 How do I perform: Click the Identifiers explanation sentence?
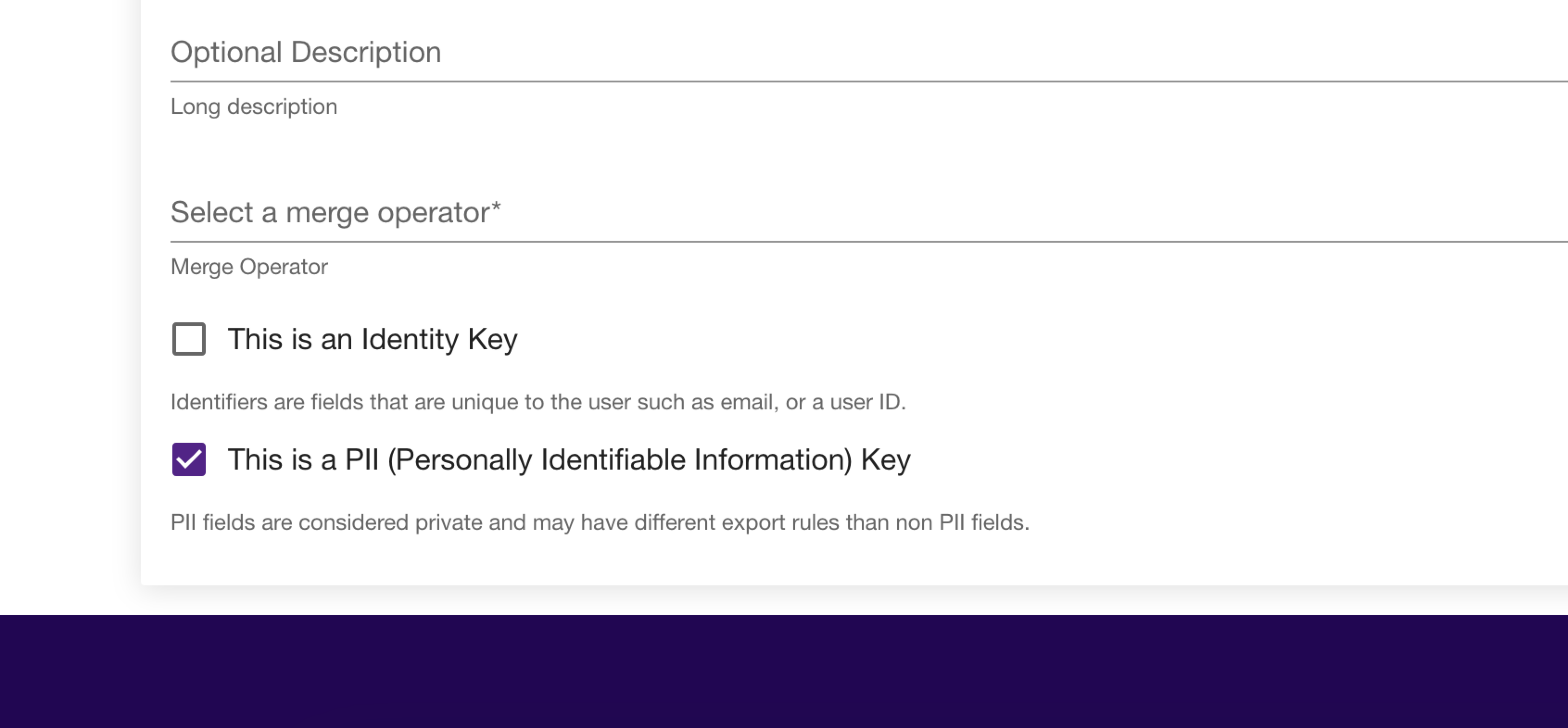(538, 402)
